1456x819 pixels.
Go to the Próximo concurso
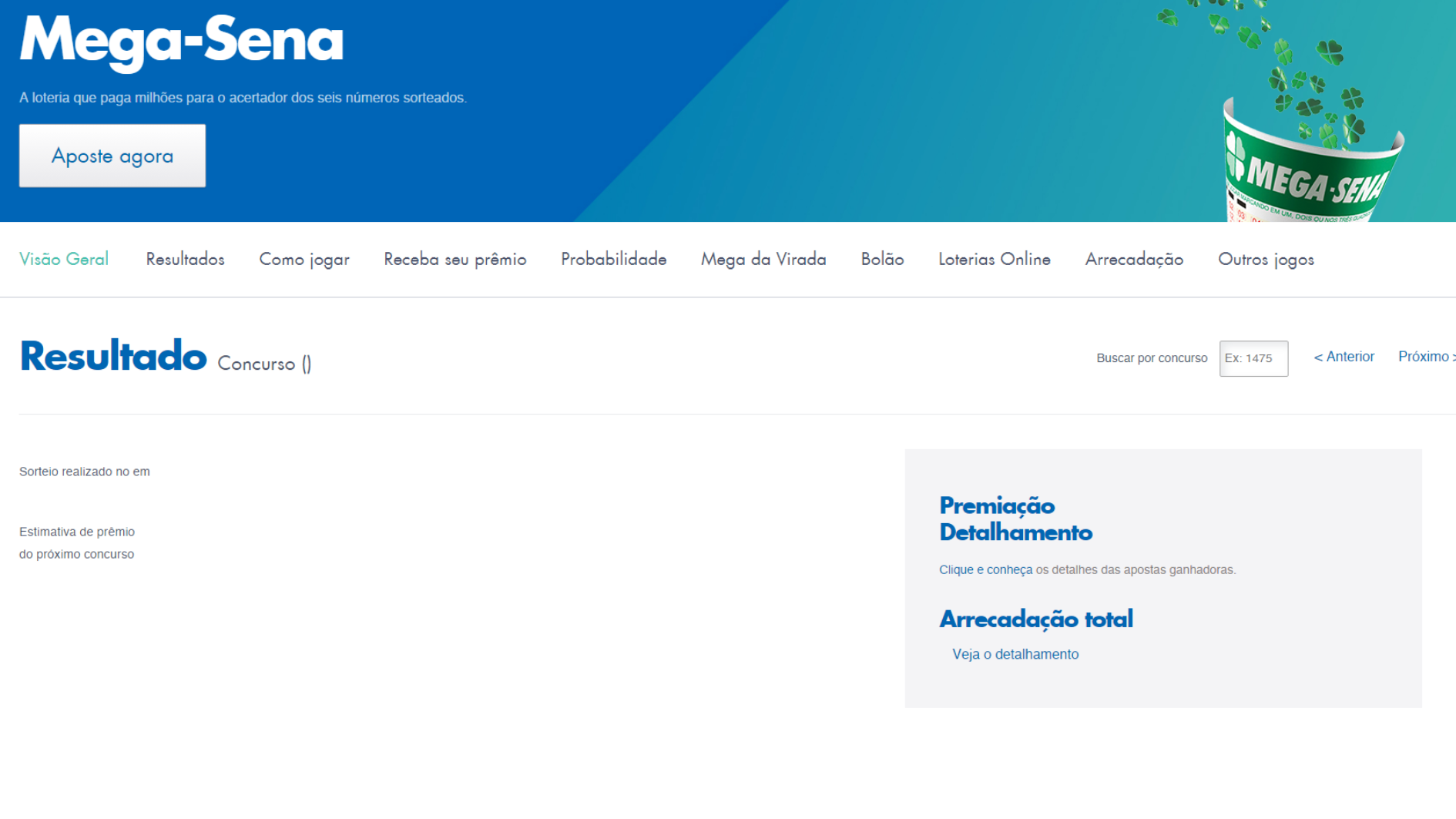click(1427, 357)
